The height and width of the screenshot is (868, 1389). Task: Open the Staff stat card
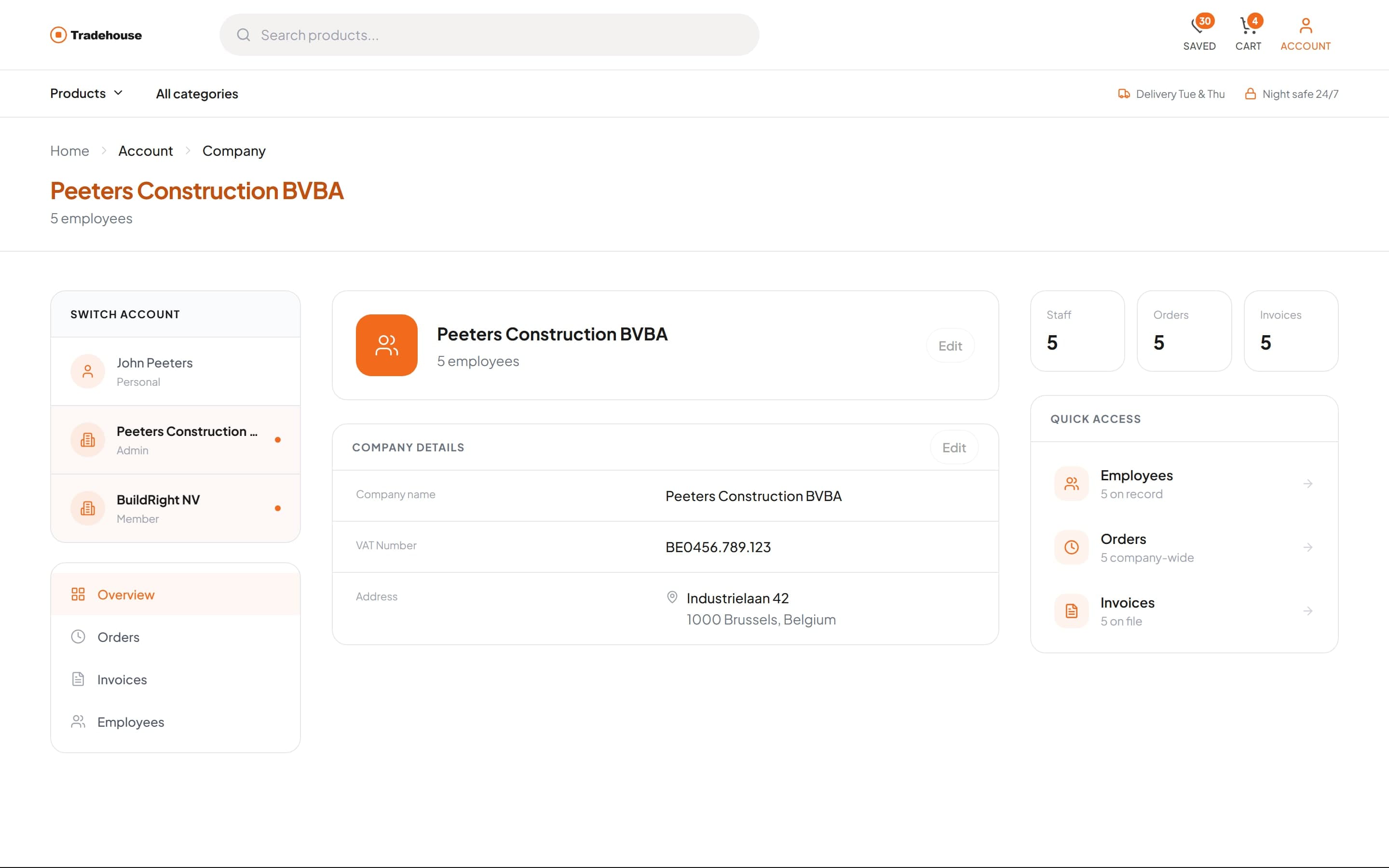(x=1077, y=331)
